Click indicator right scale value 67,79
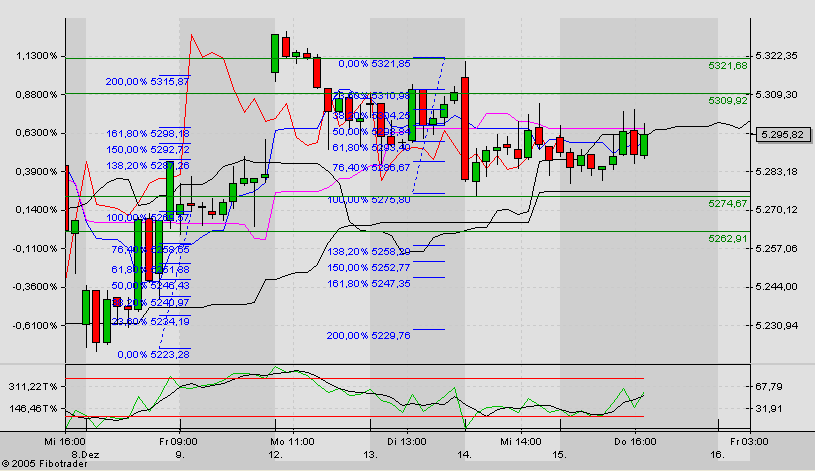 tap(768, 387)
